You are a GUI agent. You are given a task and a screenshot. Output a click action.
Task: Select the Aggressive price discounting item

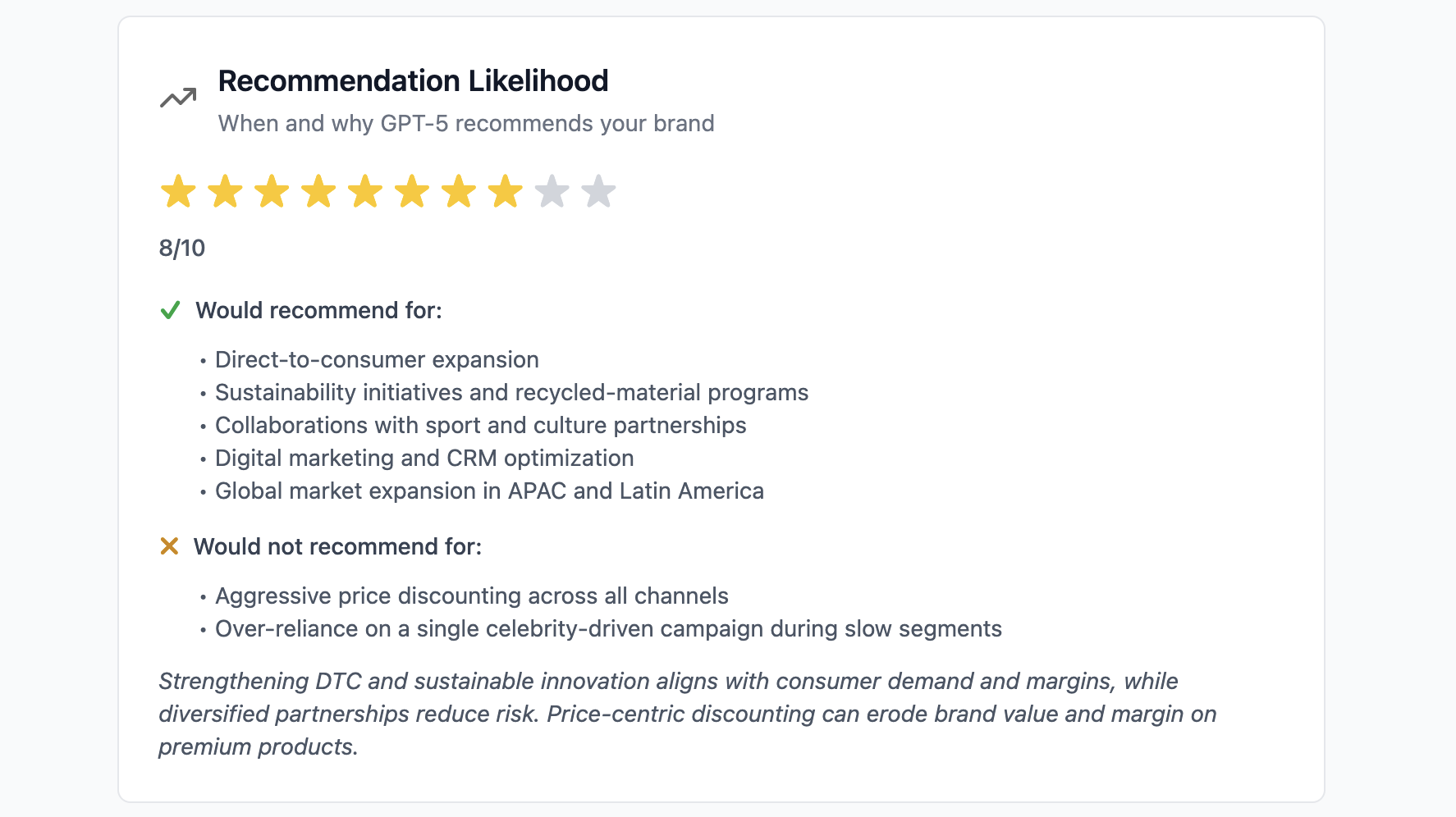472,596
